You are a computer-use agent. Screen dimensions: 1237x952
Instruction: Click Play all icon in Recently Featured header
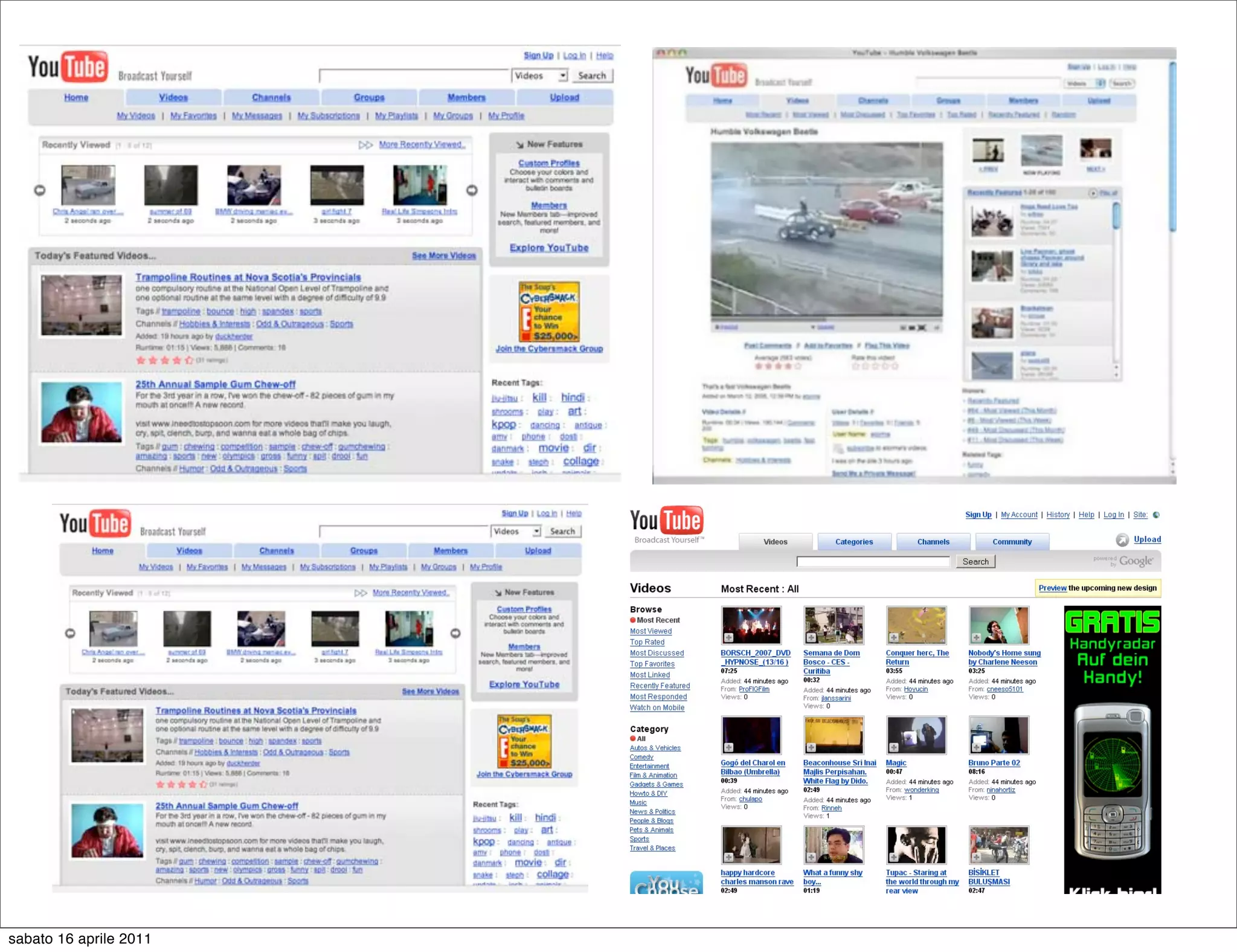pyautogui.click(x=1093, y=193)
